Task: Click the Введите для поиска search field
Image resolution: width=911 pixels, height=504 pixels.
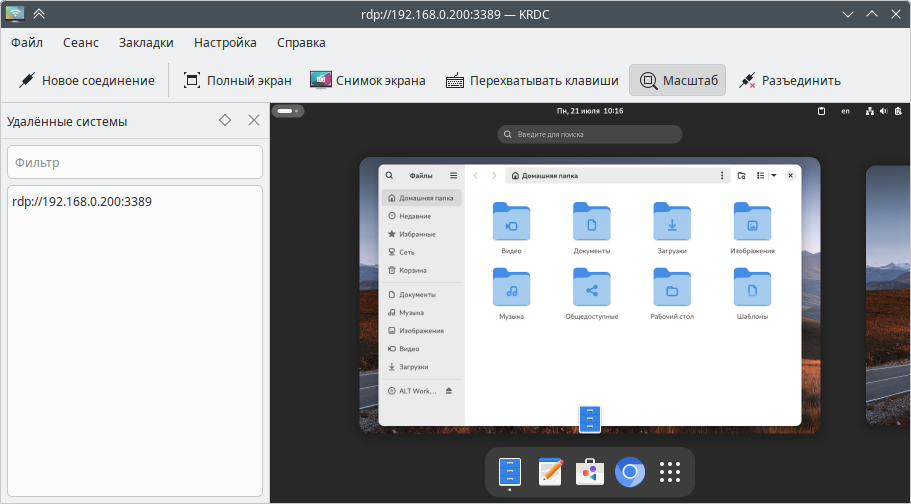Action: [590, 134]
